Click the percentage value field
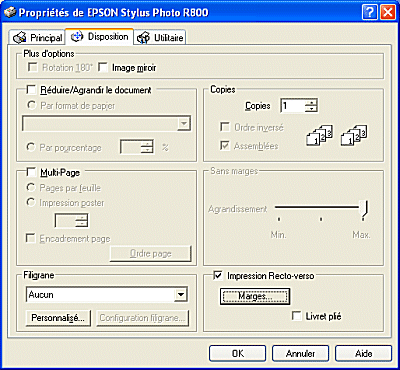 [x=131, y=147]
